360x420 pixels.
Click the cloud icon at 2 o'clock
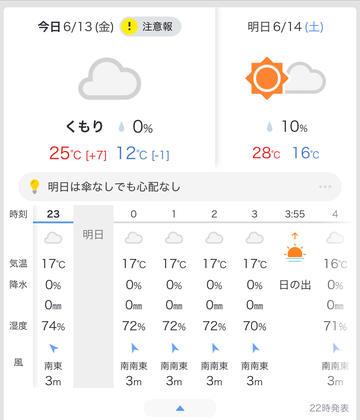coord(214,238)
